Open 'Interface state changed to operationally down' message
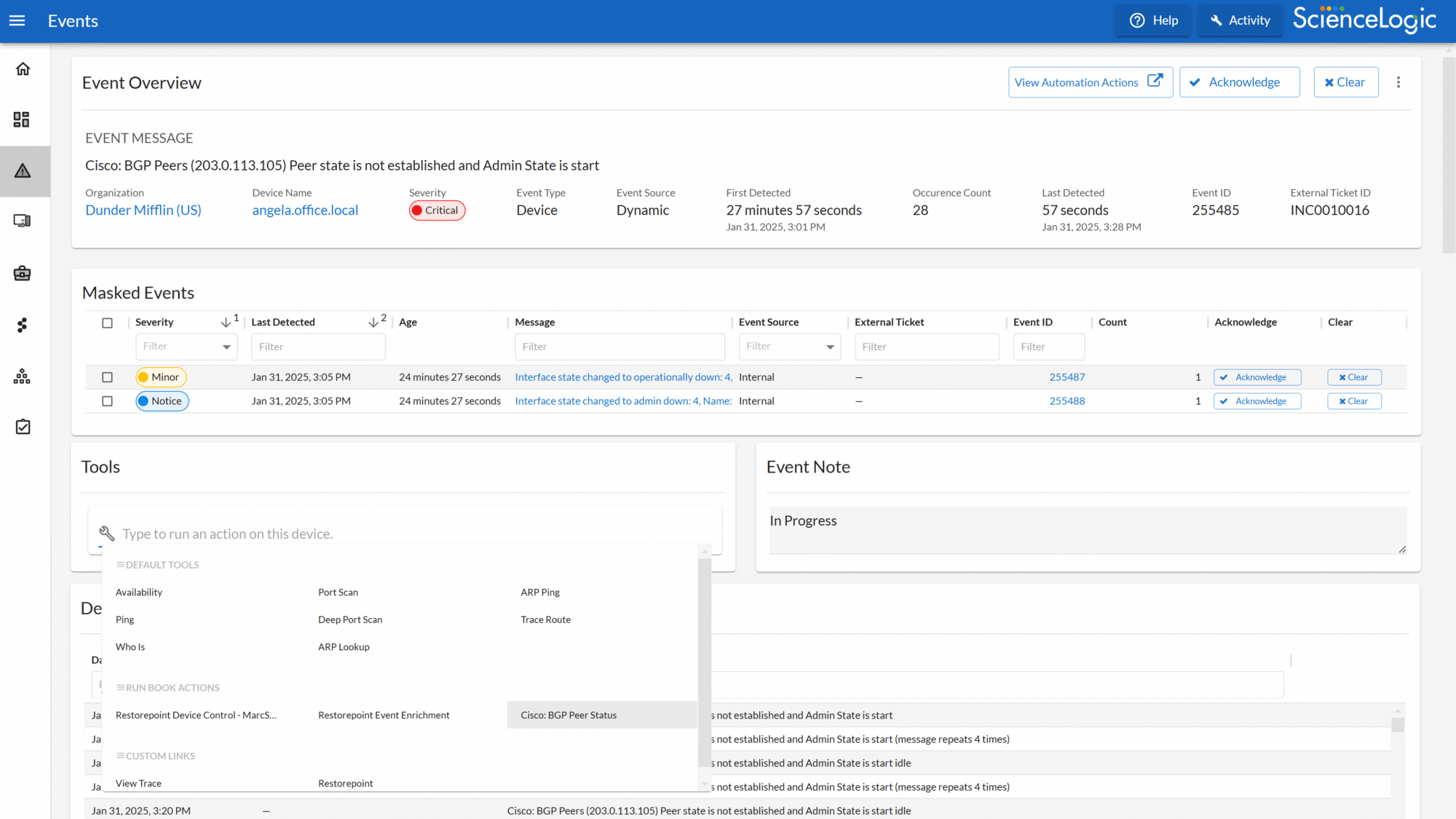Image resolution: width=1456 pixels, height=819 pixels. (x=623, y=377)
